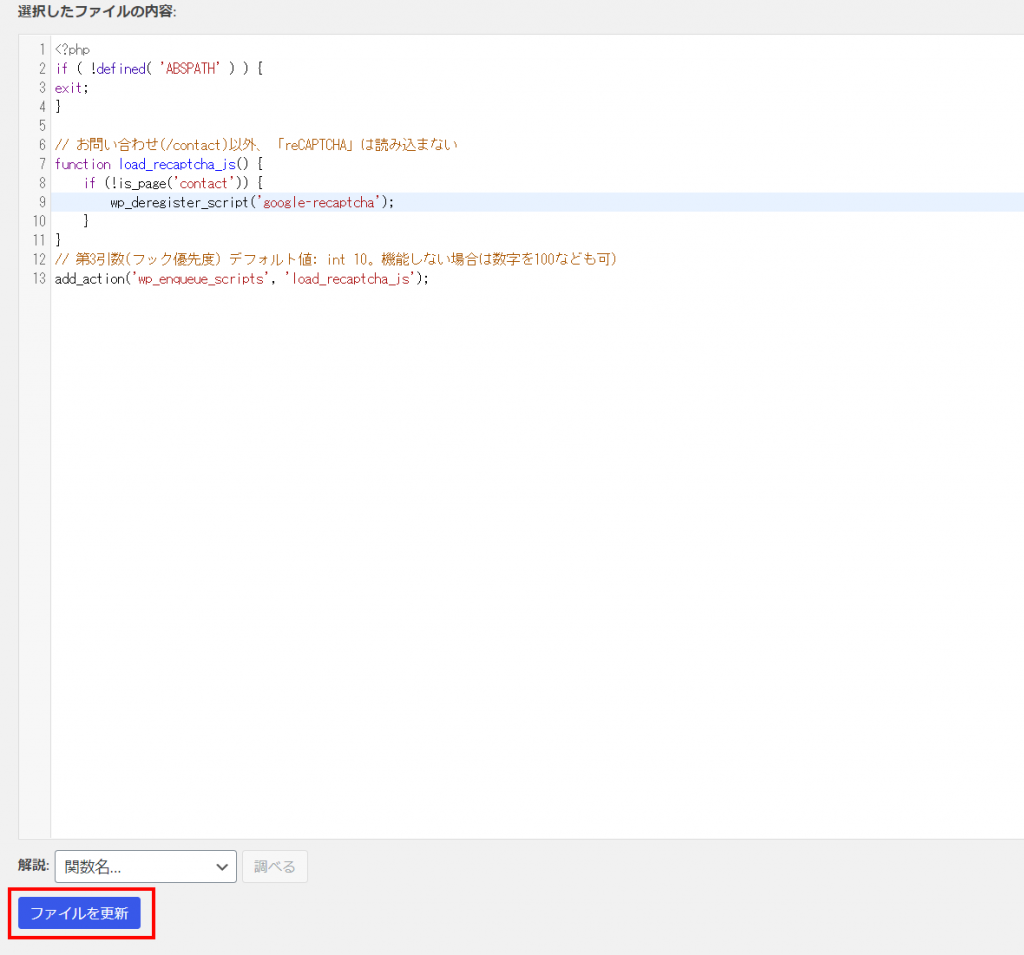Click the 解説 label
Screen dimensions: 1024x955
[x=33, y=865]
